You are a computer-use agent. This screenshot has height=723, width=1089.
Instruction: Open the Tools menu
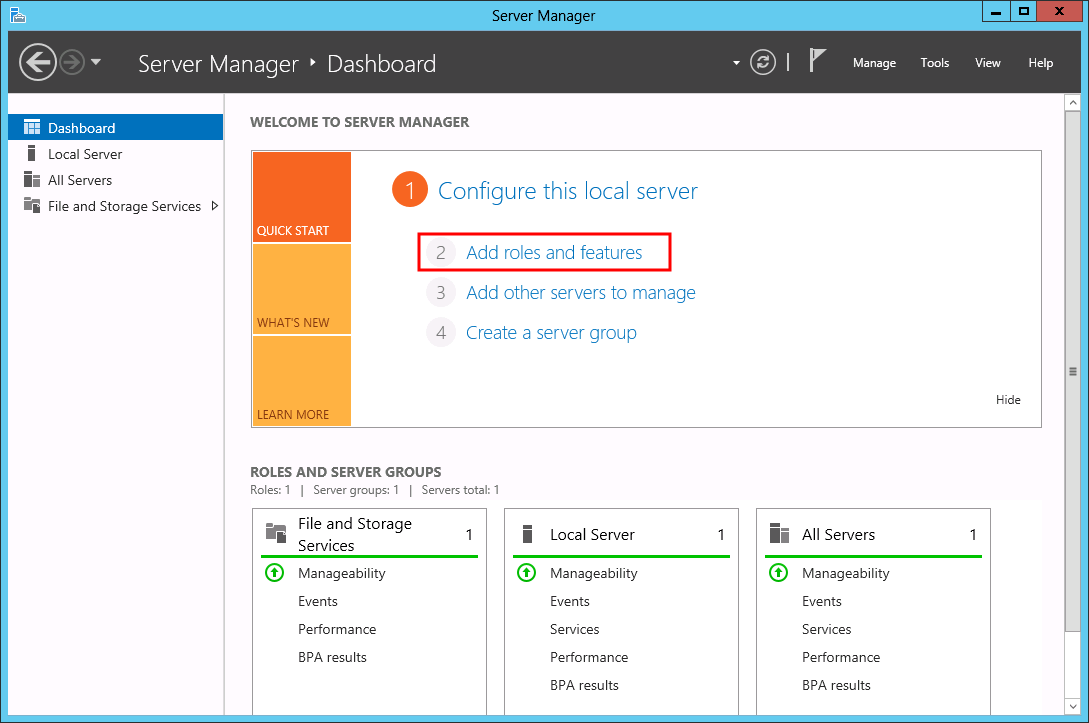[x=934, y=63]
